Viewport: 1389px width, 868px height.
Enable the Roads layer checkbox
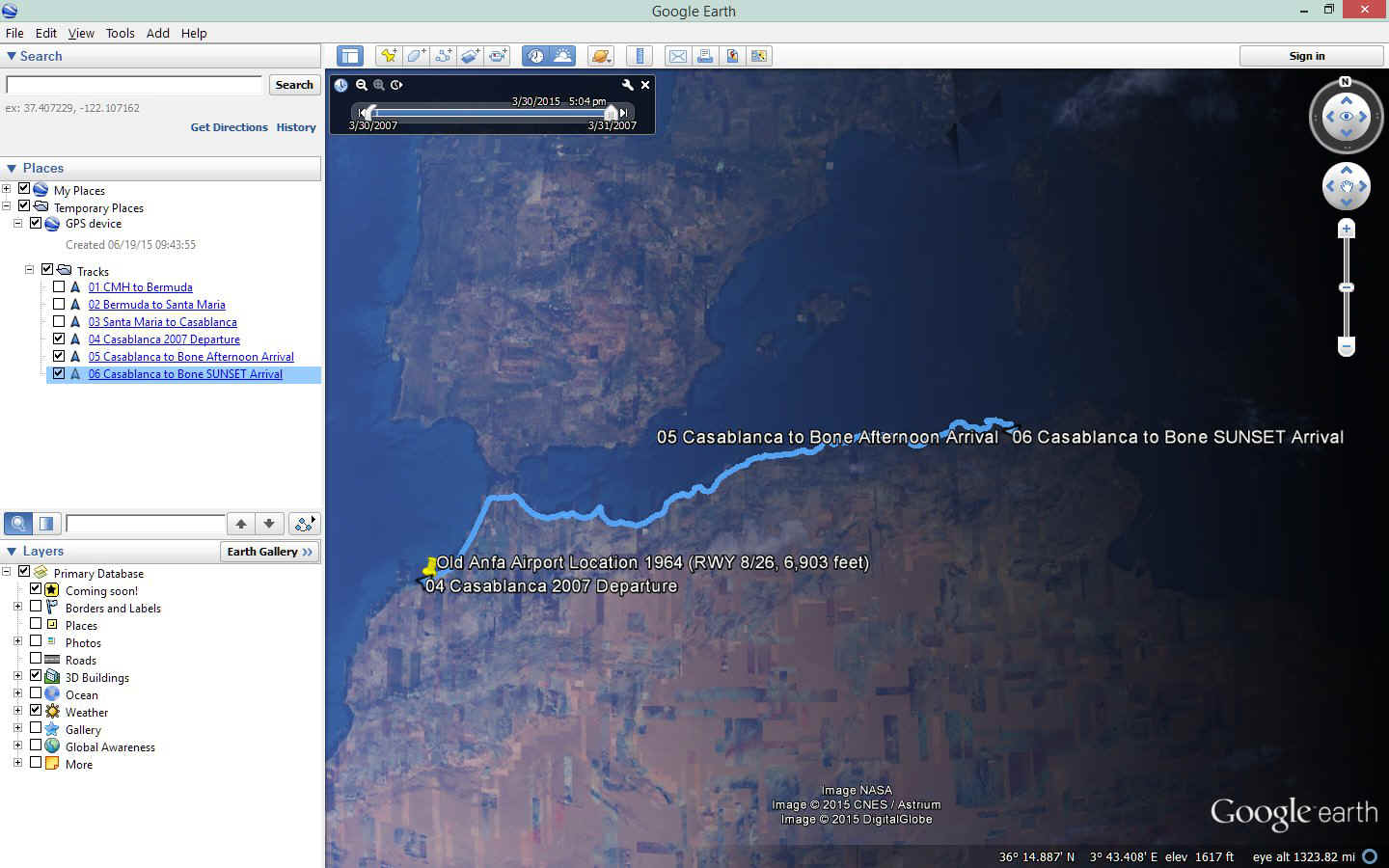[x=36, y=659]
